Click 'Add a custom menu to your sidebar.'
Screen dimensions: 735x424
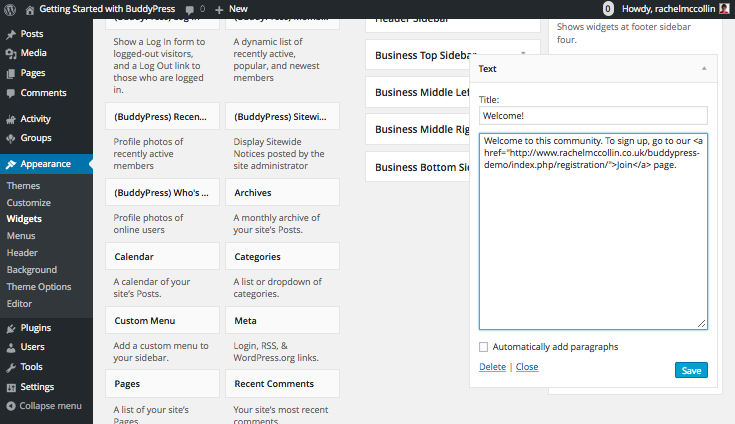coord(160,352)
